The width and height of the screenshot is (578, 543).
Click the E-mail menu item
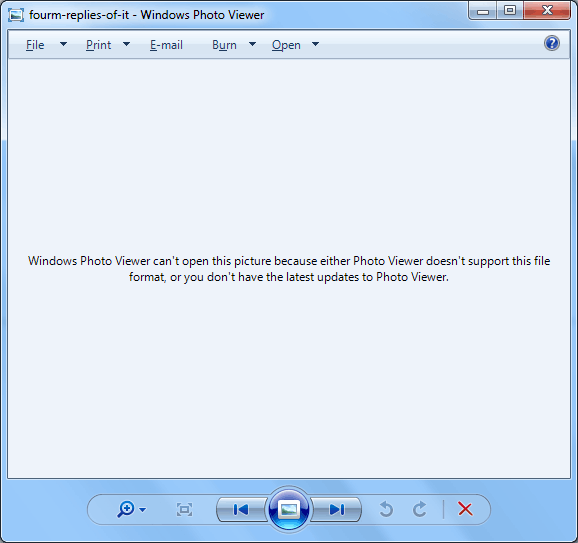click(x=166, y=45)
